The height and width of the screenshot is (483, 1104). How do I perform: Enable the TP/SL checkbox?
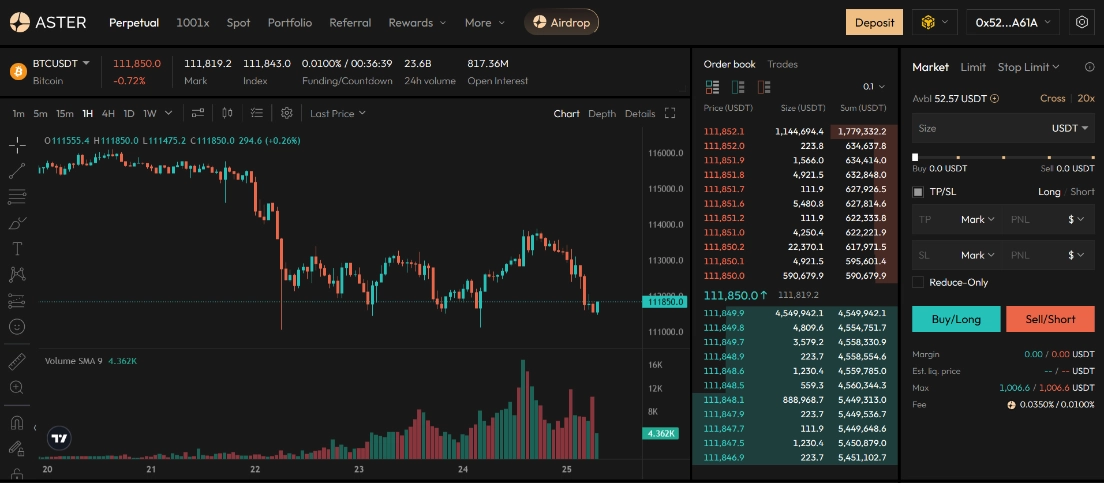pyautogui.click(x=918, y=192)
